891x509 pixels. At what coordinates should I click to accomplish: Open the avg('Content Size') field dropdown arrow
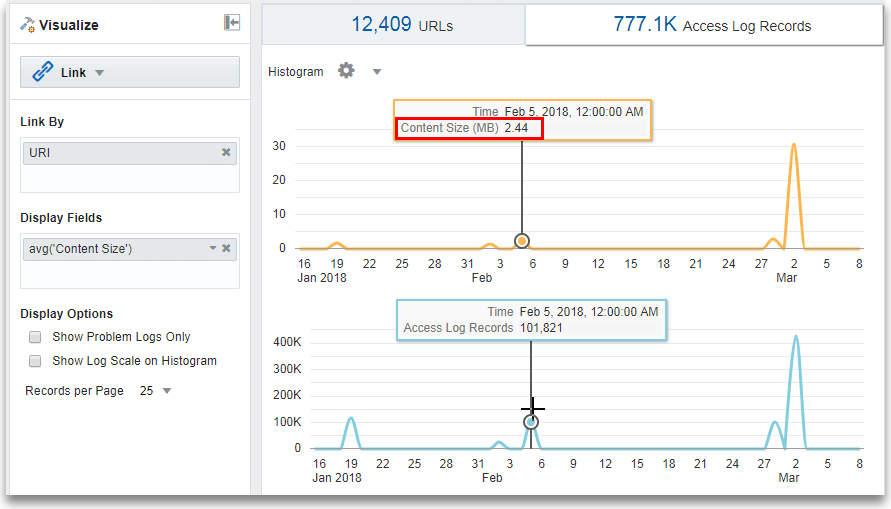pos(213,248)
